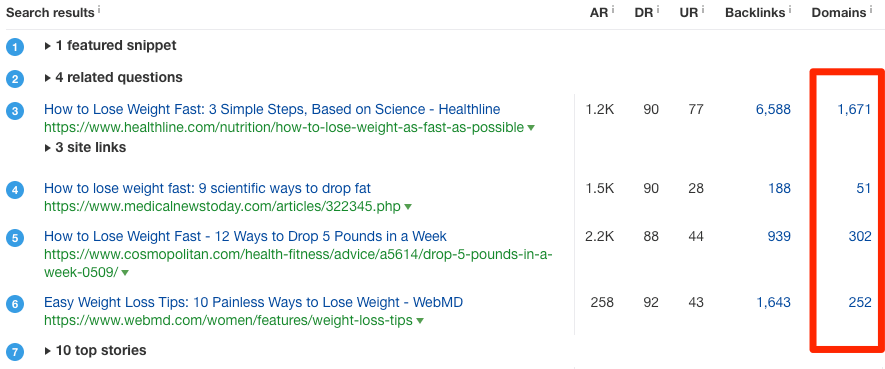Viewport: 885px width, 369px height.
Task: Click the info icon beside UR column
Action: point(703,9)
